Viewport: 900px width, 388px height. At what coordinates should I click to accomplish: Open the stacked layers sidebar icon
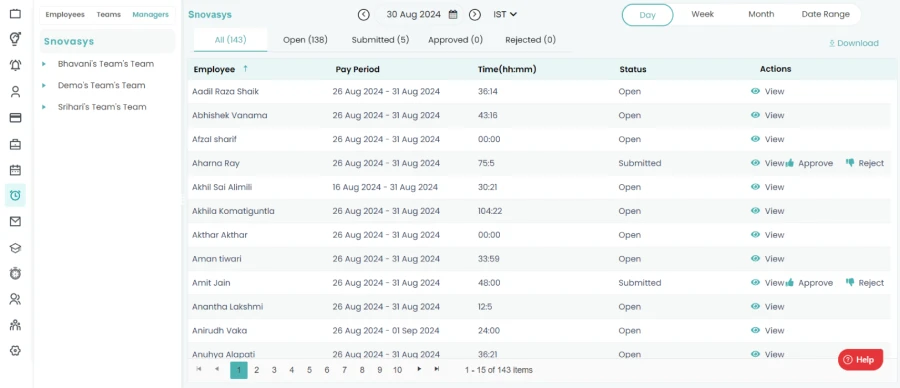tap(15, 248)
